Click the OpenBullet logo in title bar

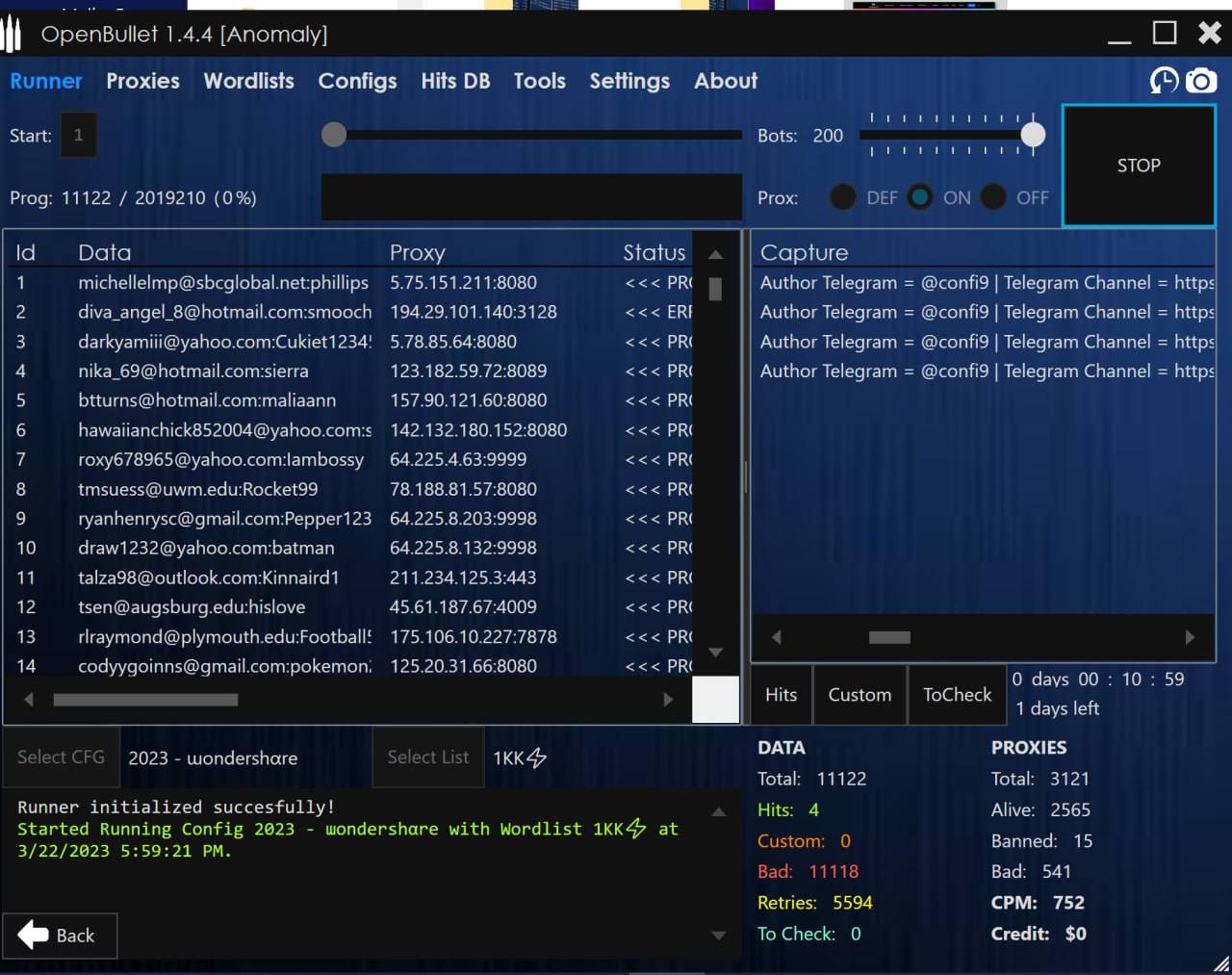(x=12, y=35)
